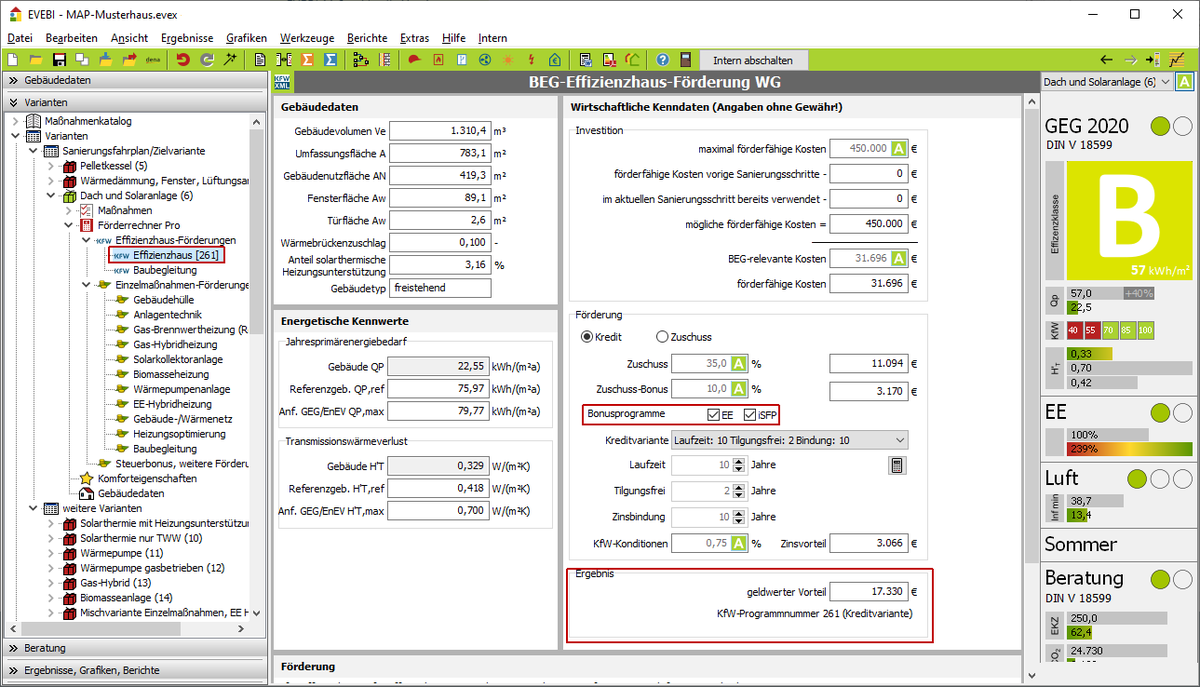Image resolution: width=1200 pixels, height=687 pixels.
Task: Click the forward arrow navigation icon
Action: pyautogui.click(x=1131, y=60)
